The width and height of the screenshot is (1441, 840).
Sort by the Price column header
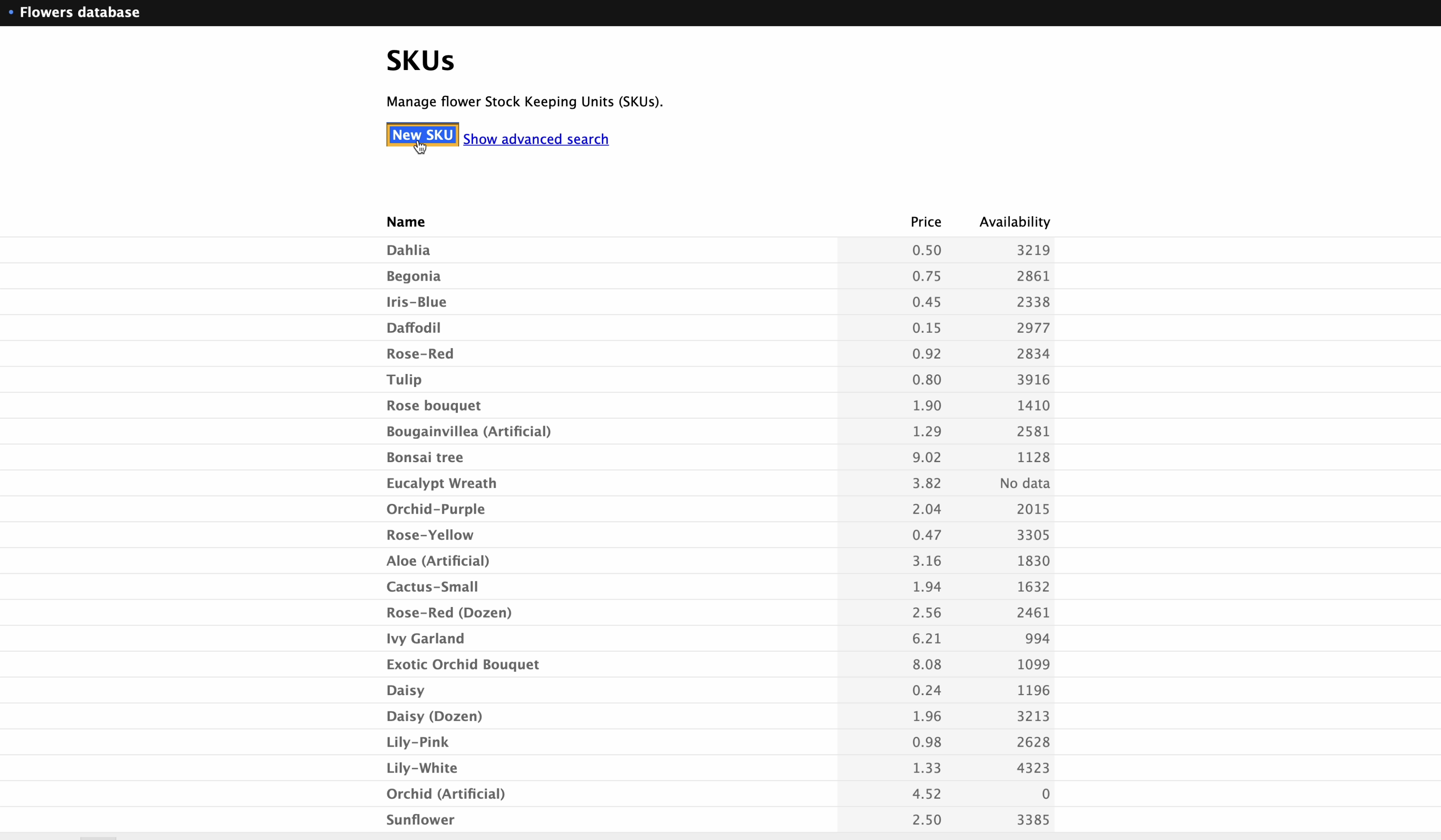point(925,222)
